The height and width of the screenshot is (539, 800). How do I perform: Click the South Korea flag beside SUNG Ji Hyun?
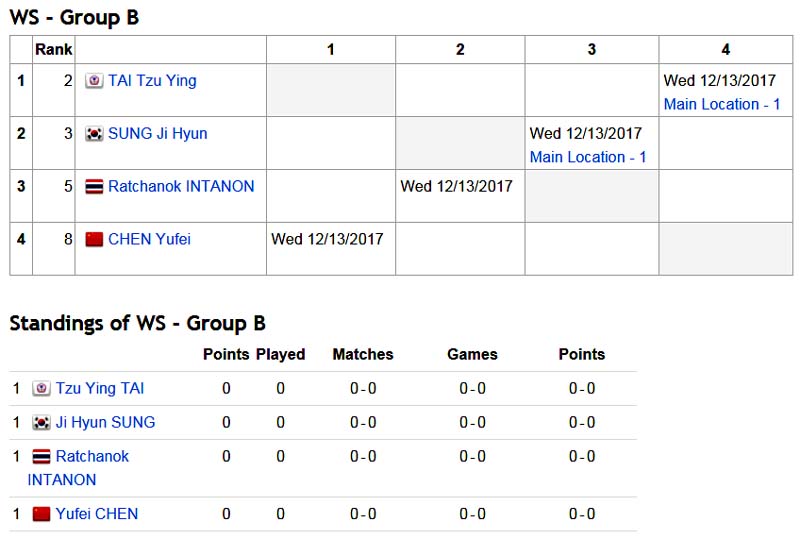pyautogui.click(x=94, y=134)
